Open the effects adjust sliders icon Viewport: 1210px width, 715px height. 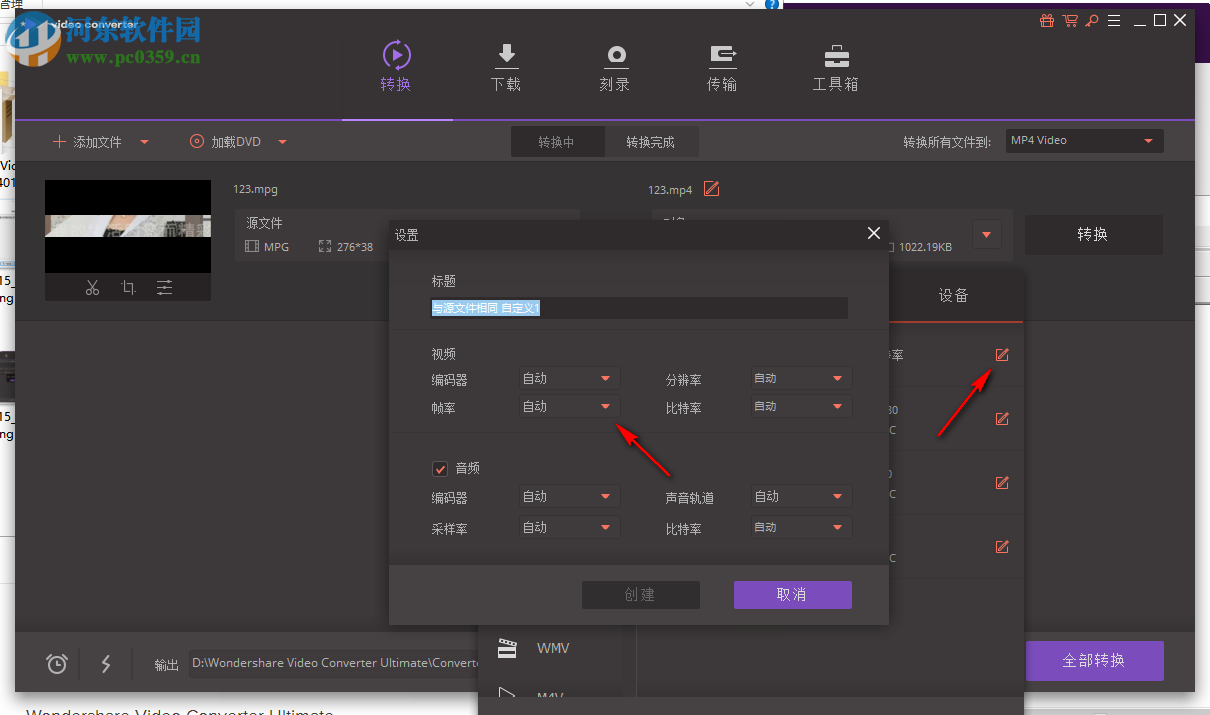164,288
